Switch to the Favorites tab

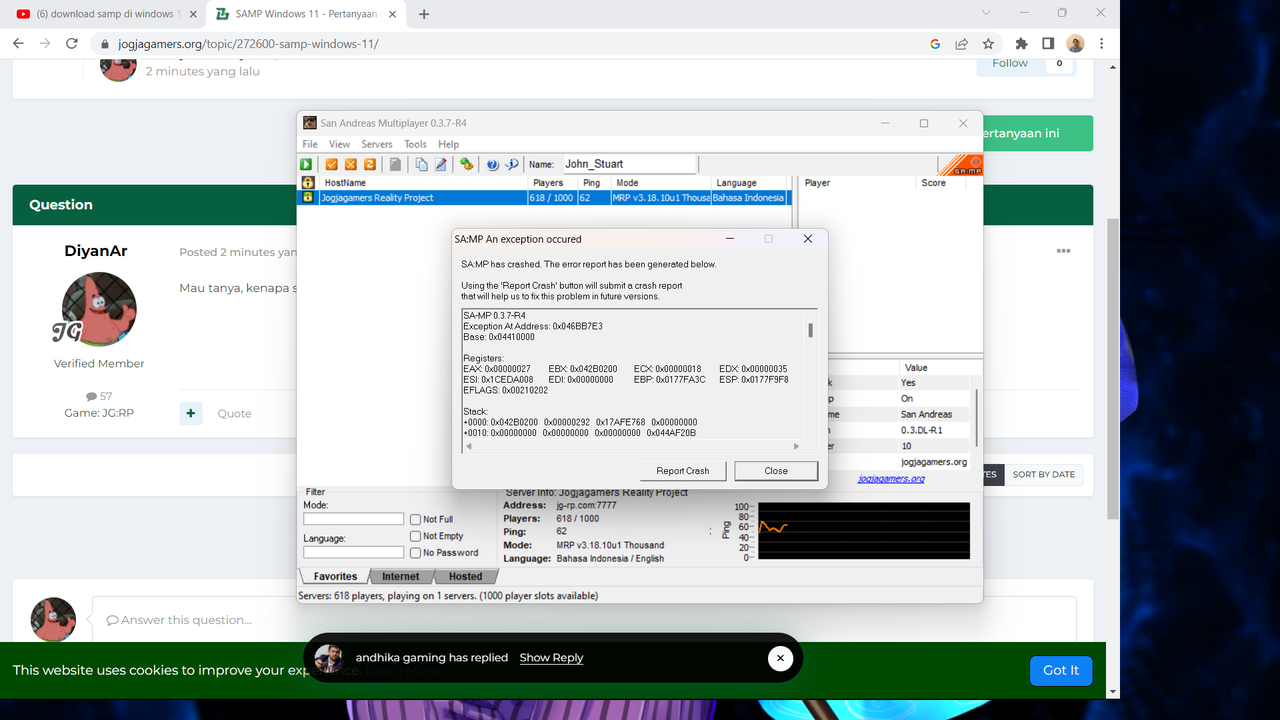point(335,576)
